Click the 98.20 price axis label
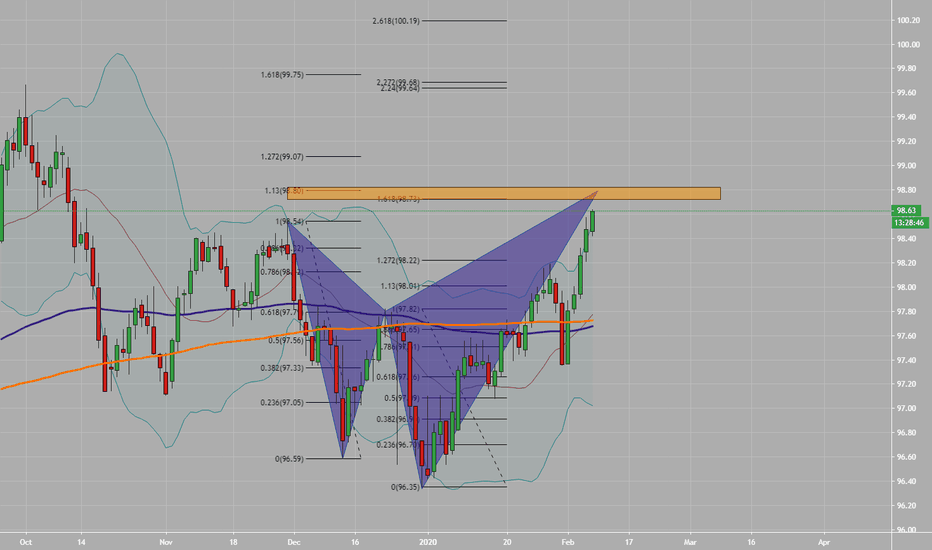This screenshot has width=932, height=550. tap(906, 263)
